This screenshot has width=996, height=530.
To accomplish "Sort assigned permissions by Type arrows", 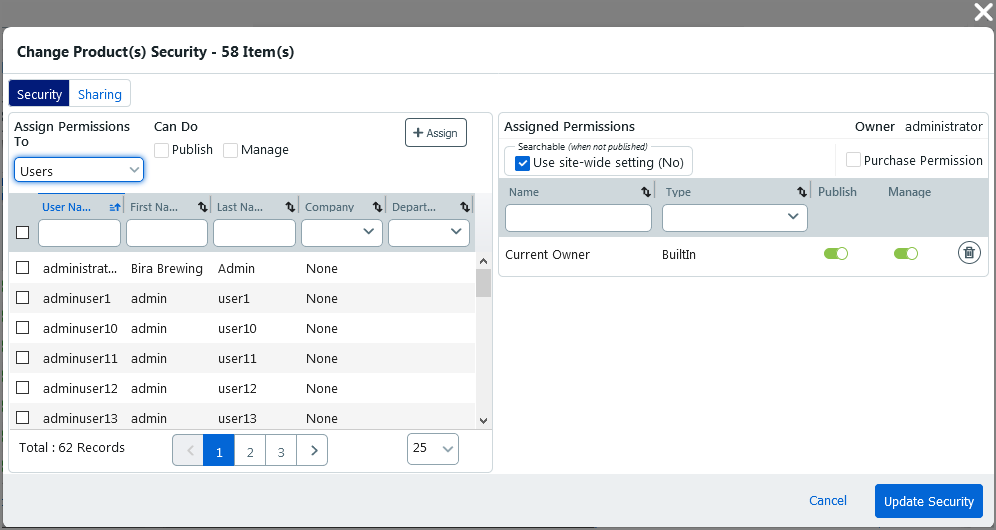I will click(x=801, y=192).
